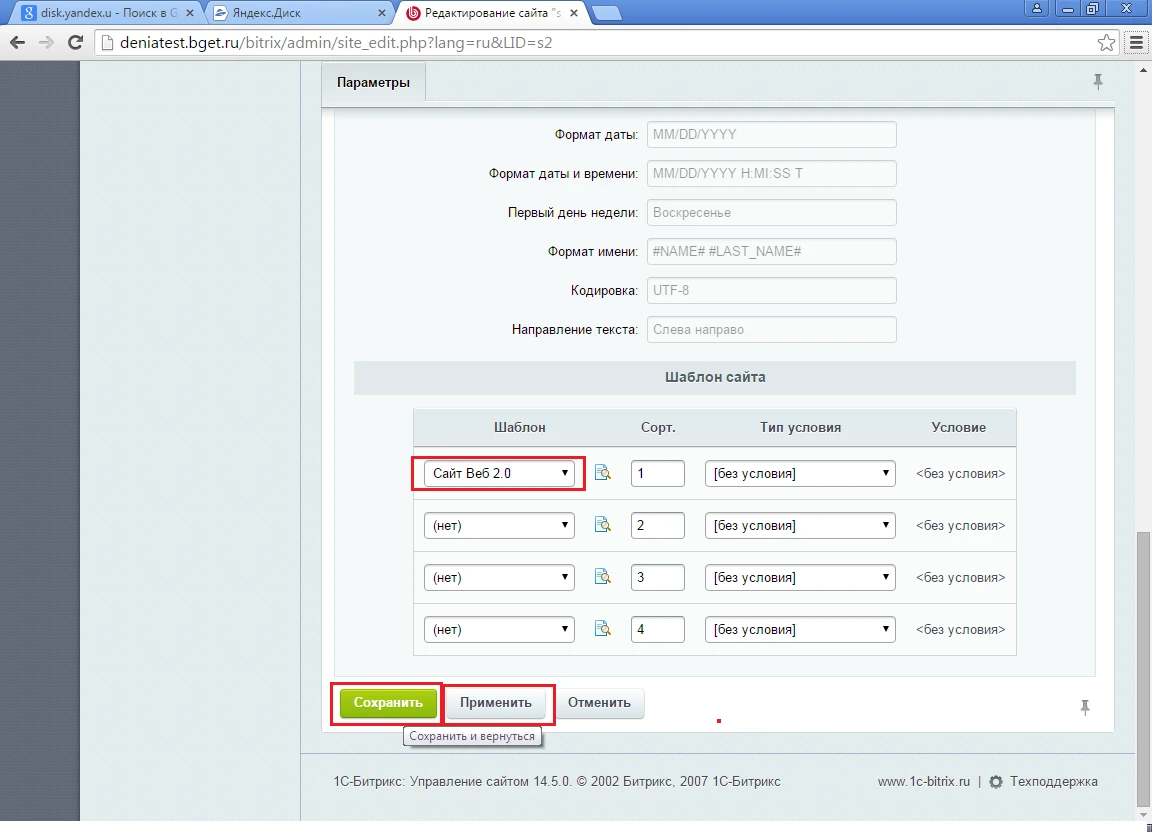Select the Параметры tab

click(x=373, y=82)
